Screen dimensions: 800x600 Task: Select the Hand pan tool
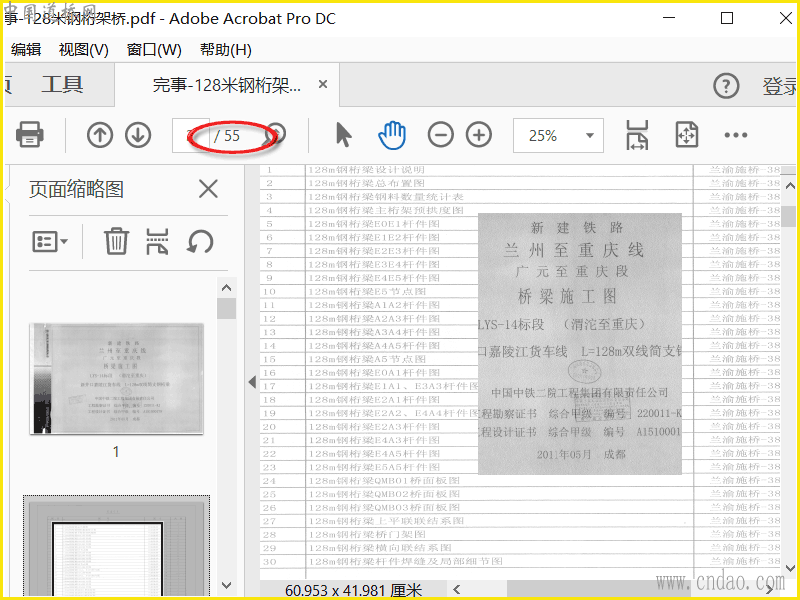[392, 135]
